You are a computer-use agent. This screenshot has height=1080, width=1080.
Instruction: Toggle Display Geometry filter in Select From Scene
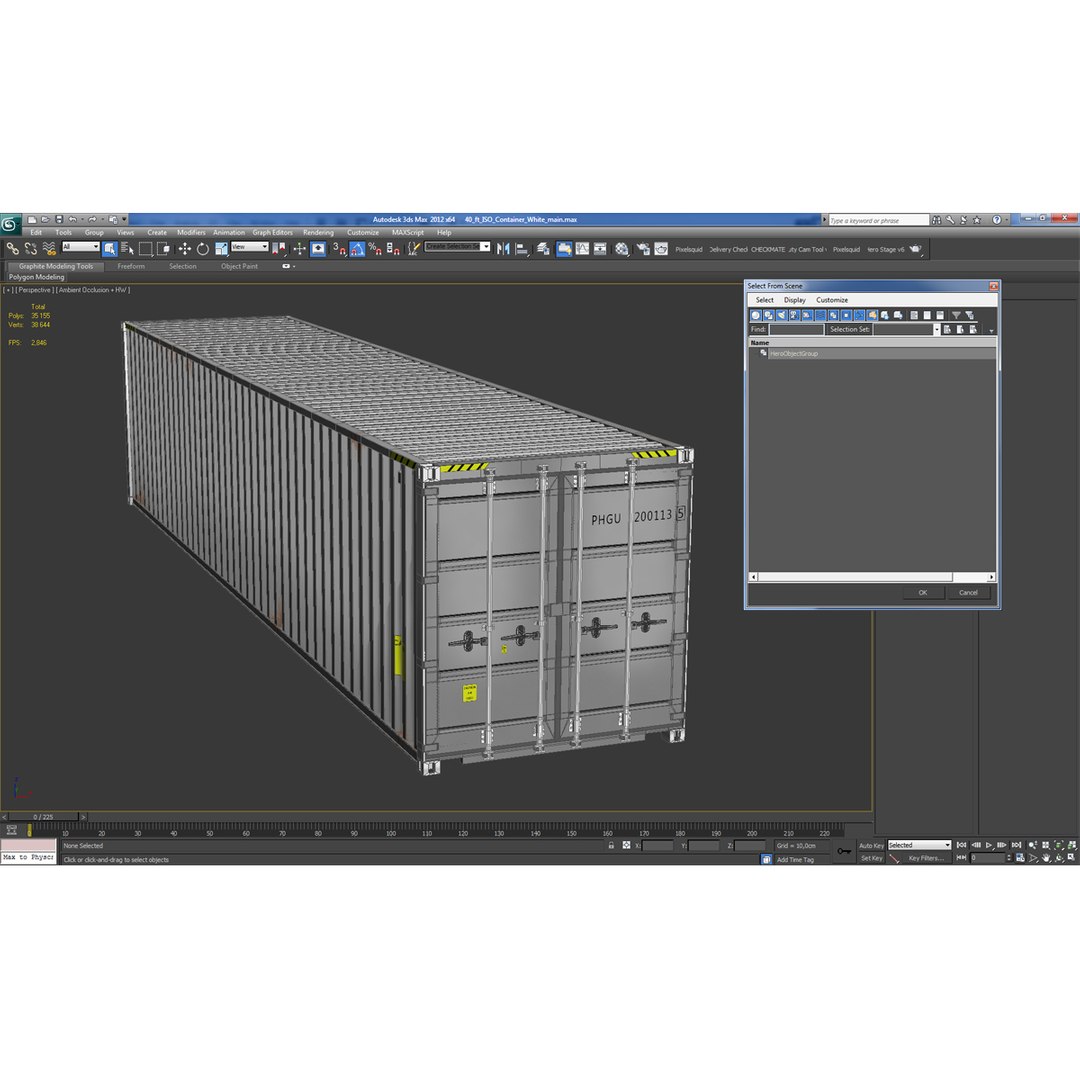tap(756, 315)
